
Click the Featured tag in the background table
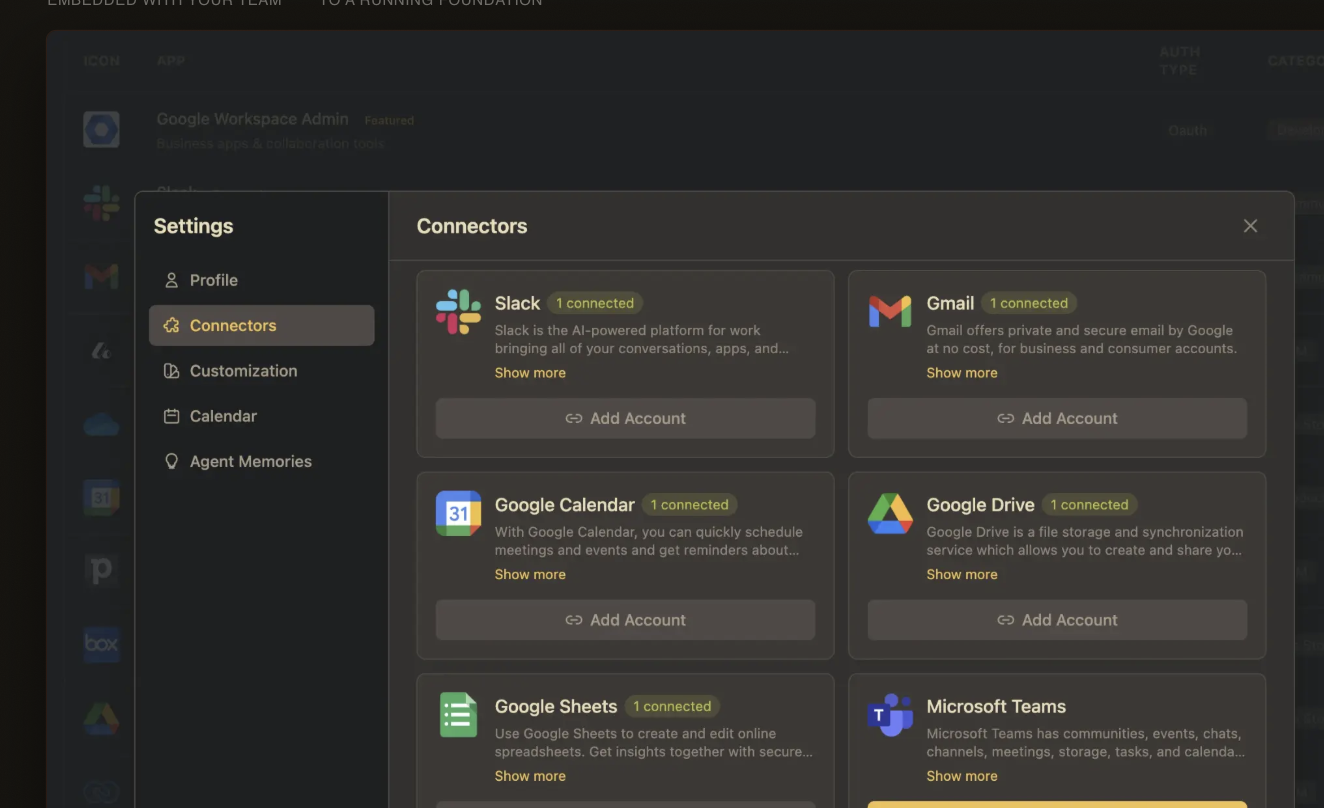pyautogui.click(x=389, y=120)
